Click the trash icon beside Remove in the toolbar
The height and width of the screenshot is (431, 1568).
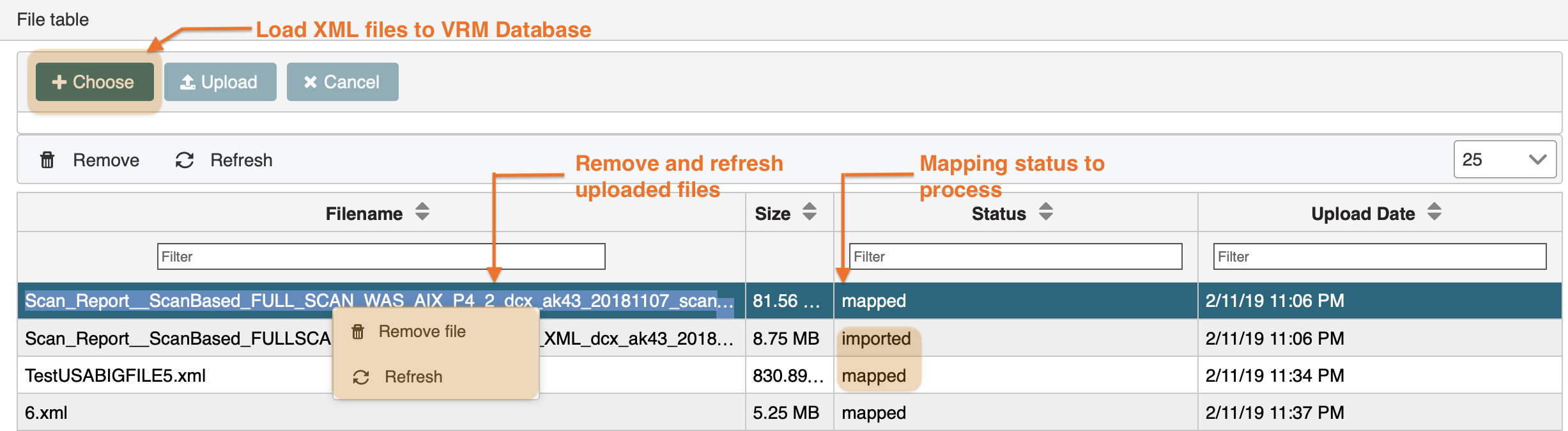(47, 160)
